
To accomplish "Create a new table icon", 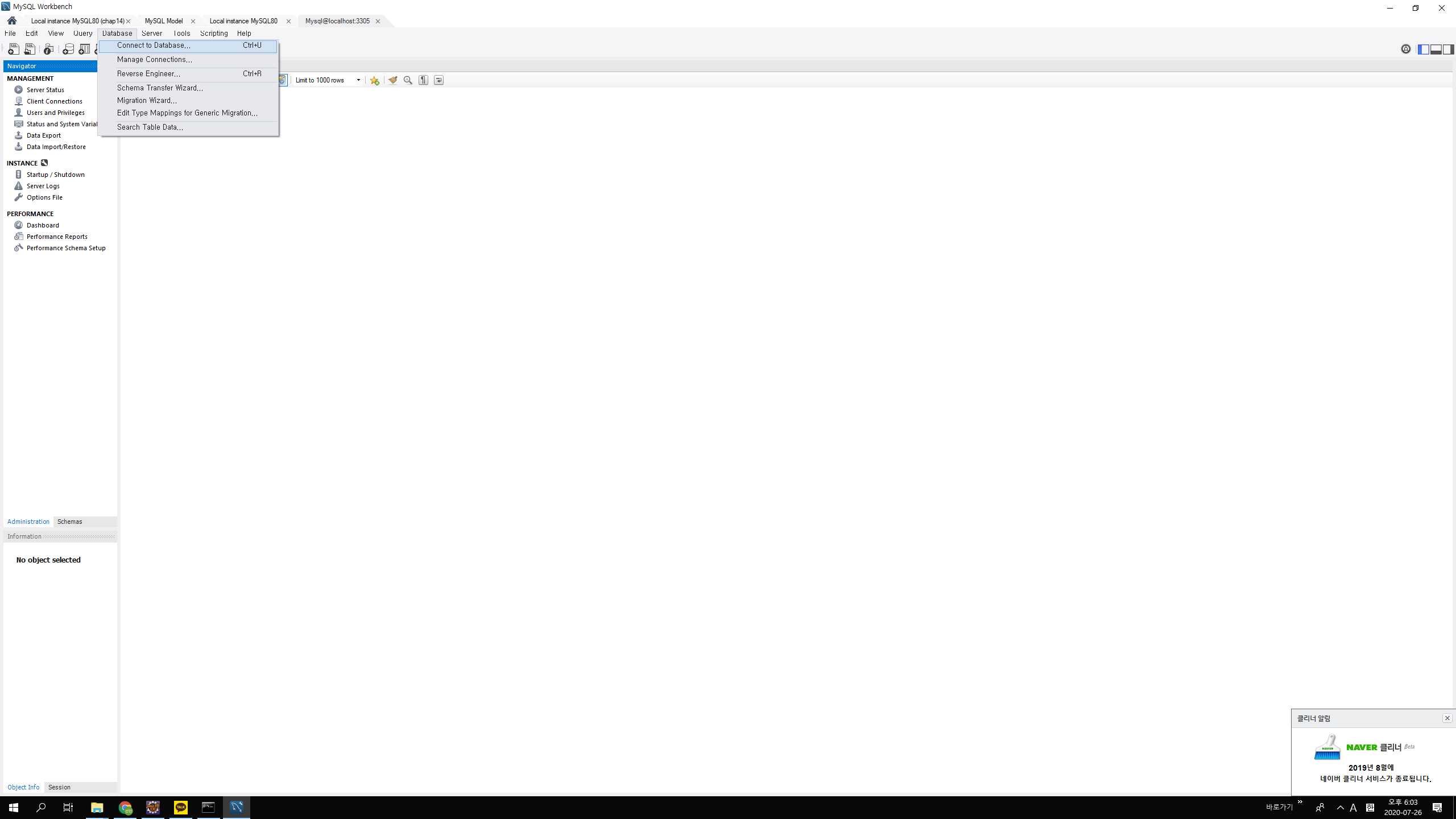I will coord(84,49).
